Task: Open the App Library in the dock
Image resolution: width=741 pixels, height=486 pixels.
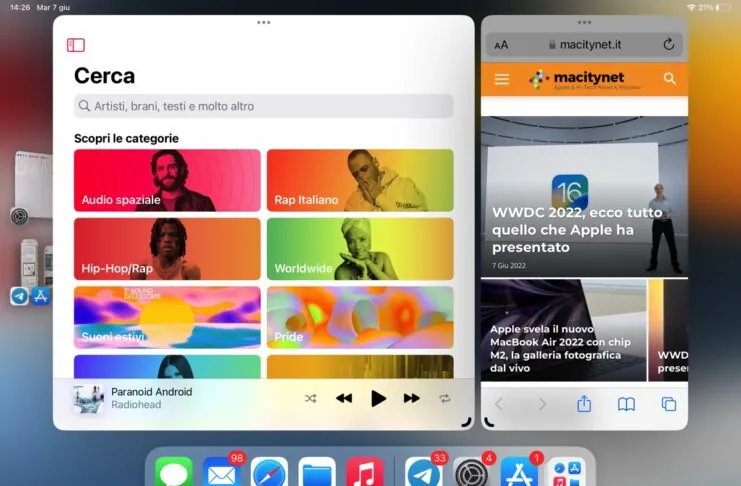Action: [x=567, y=472]
